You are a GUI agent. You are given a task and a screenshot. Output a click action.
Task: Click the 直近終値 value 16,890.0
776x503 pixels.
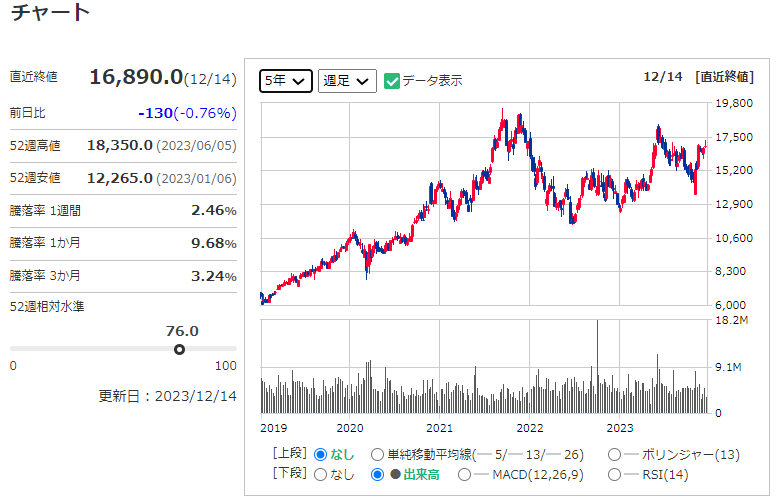click(136, 77)
